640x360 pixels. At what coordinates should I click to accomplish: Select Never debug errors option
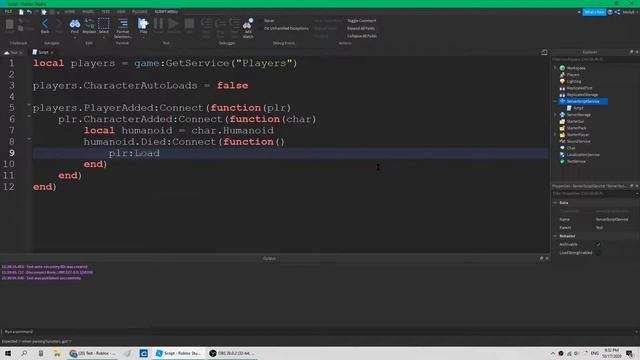[269, 21]
